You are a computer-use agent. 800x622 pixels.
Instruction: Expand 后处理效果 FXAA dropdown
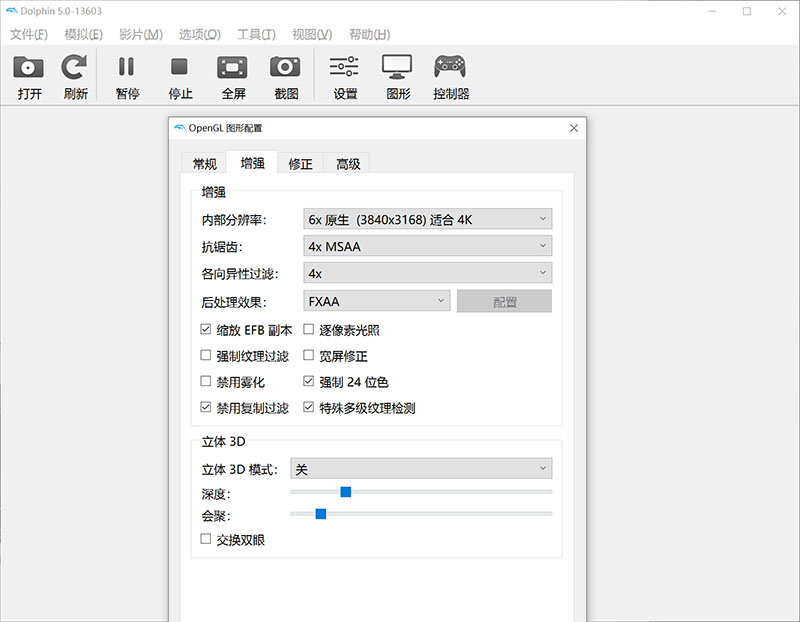pos(377,301)
